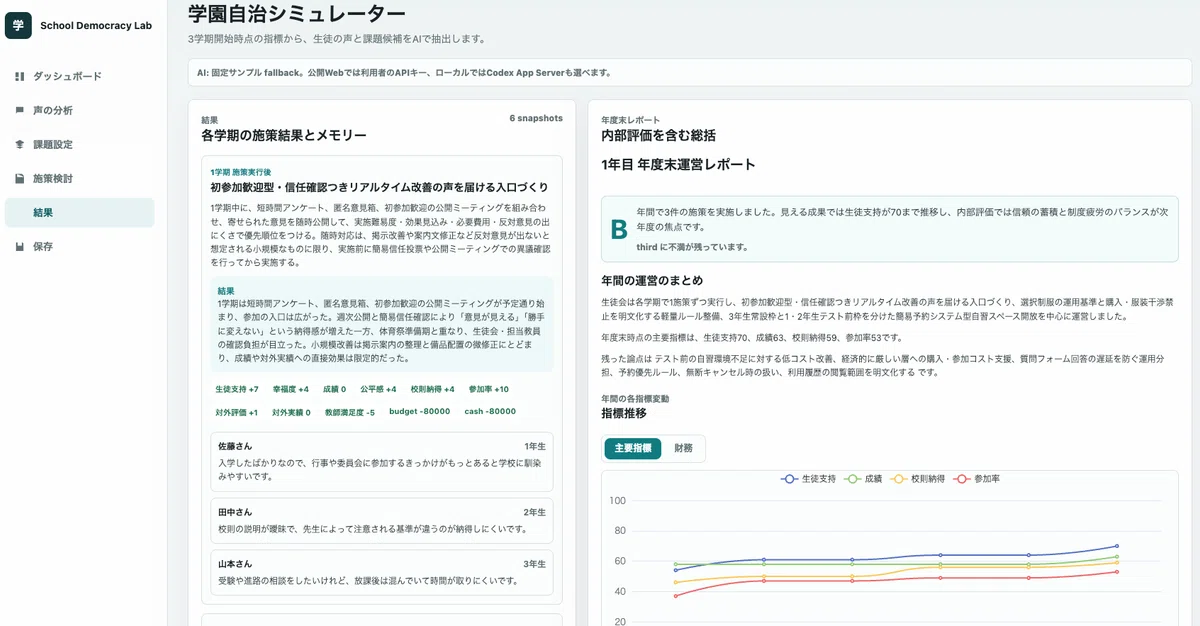The height and width of the screenshot is (626, 1200).
Task: Click the 公平感 +4 stat
Action: (377, 389)
